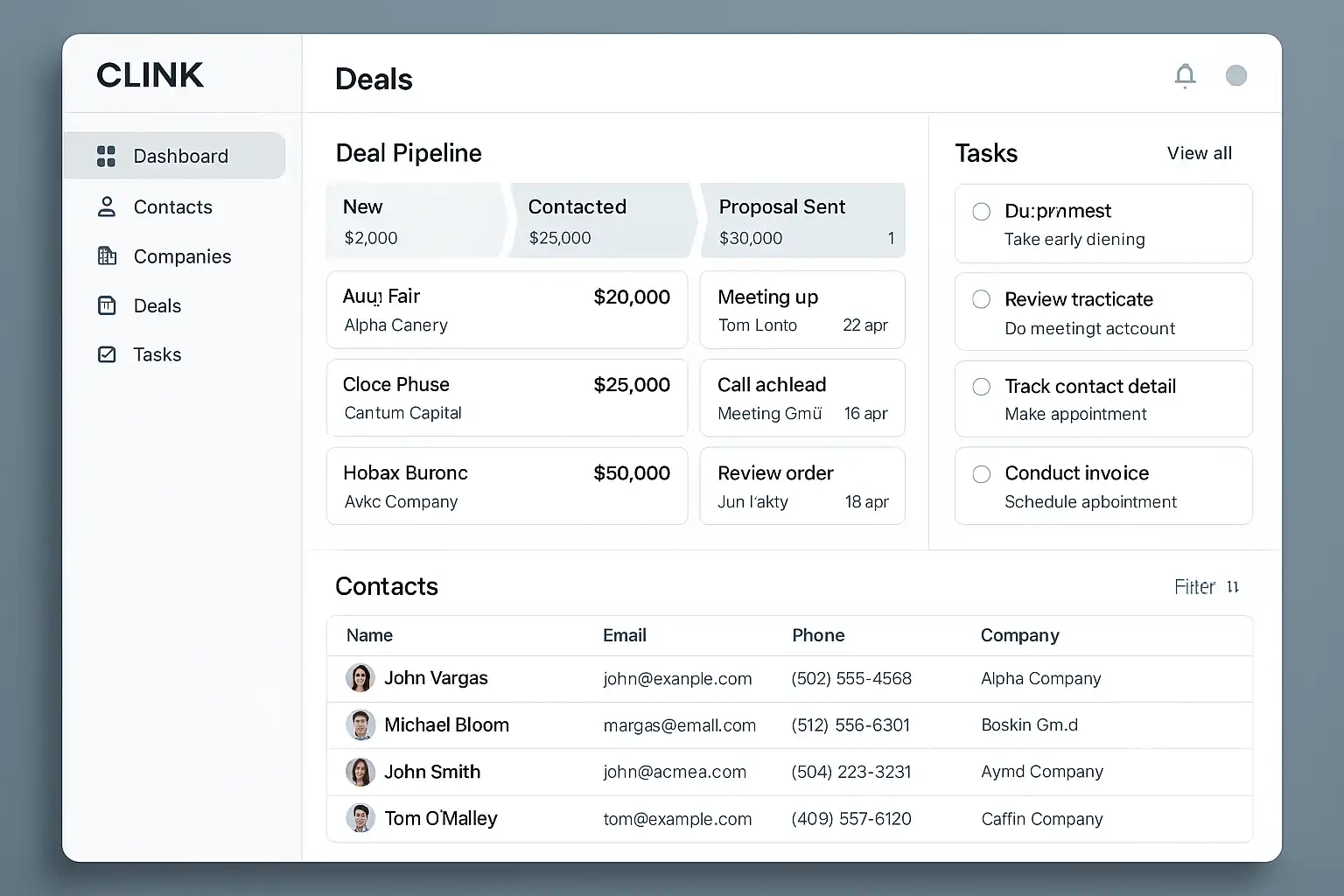Switch to the 'Proposal Sent' pipeline stage

tap(801, 220)
